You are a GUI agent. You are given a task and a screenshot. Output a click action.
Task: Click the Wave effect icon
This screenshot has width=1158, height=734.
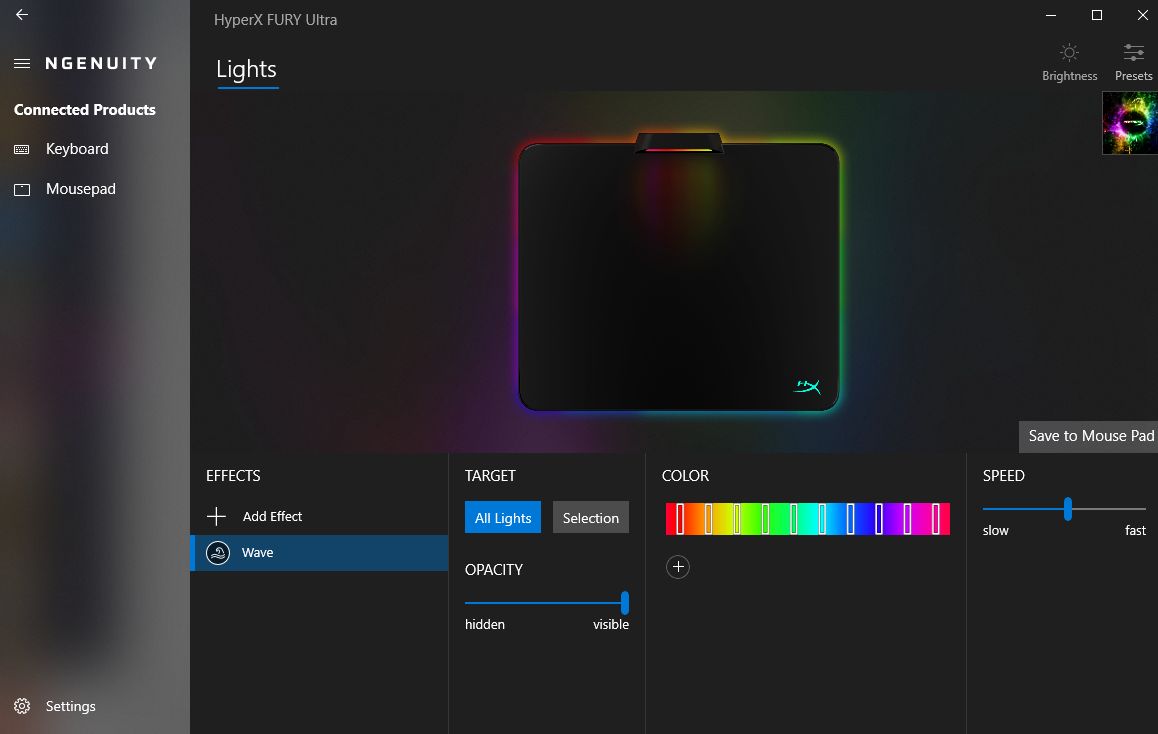tap(218, 552)
